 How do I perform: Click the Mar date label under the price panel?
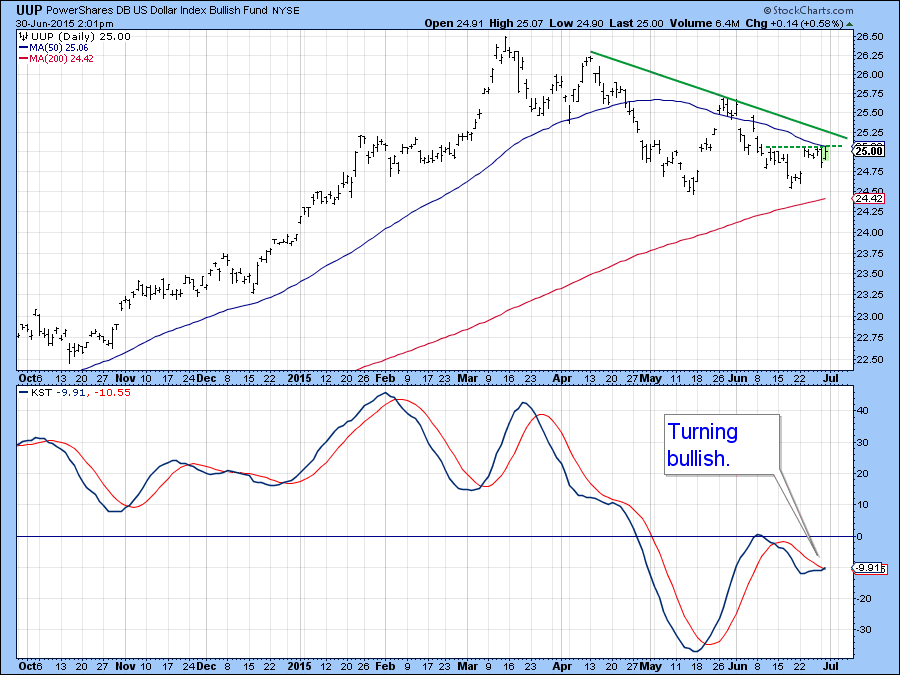coord(468,378)
